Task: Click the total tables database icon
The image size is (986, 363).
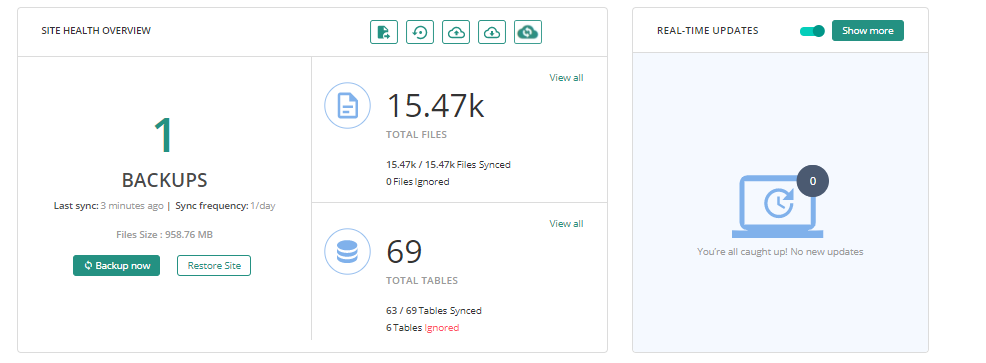Action: click(348, 252)
